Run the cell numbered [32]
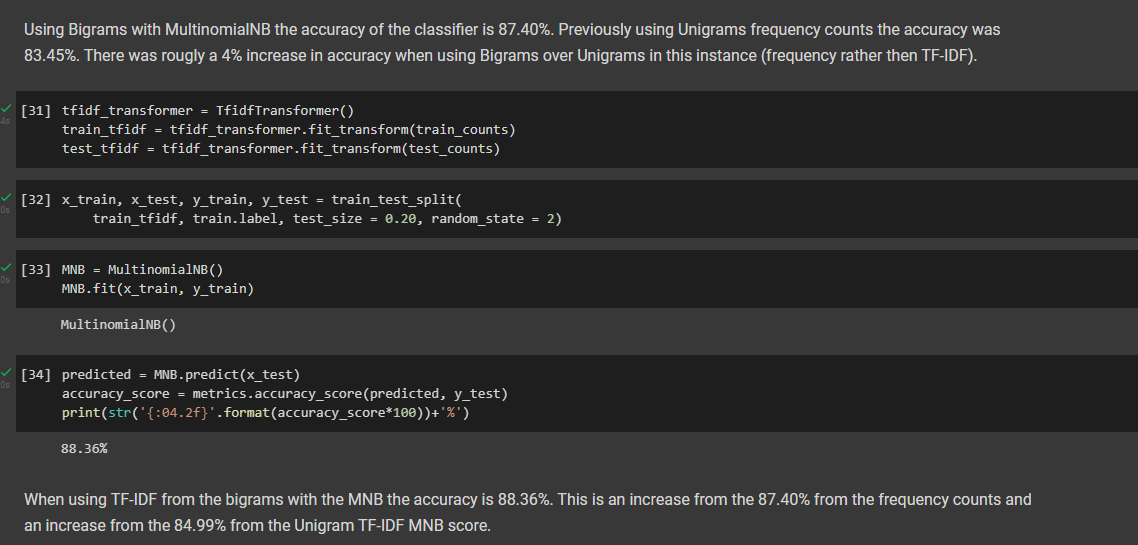 pos(36,200)
